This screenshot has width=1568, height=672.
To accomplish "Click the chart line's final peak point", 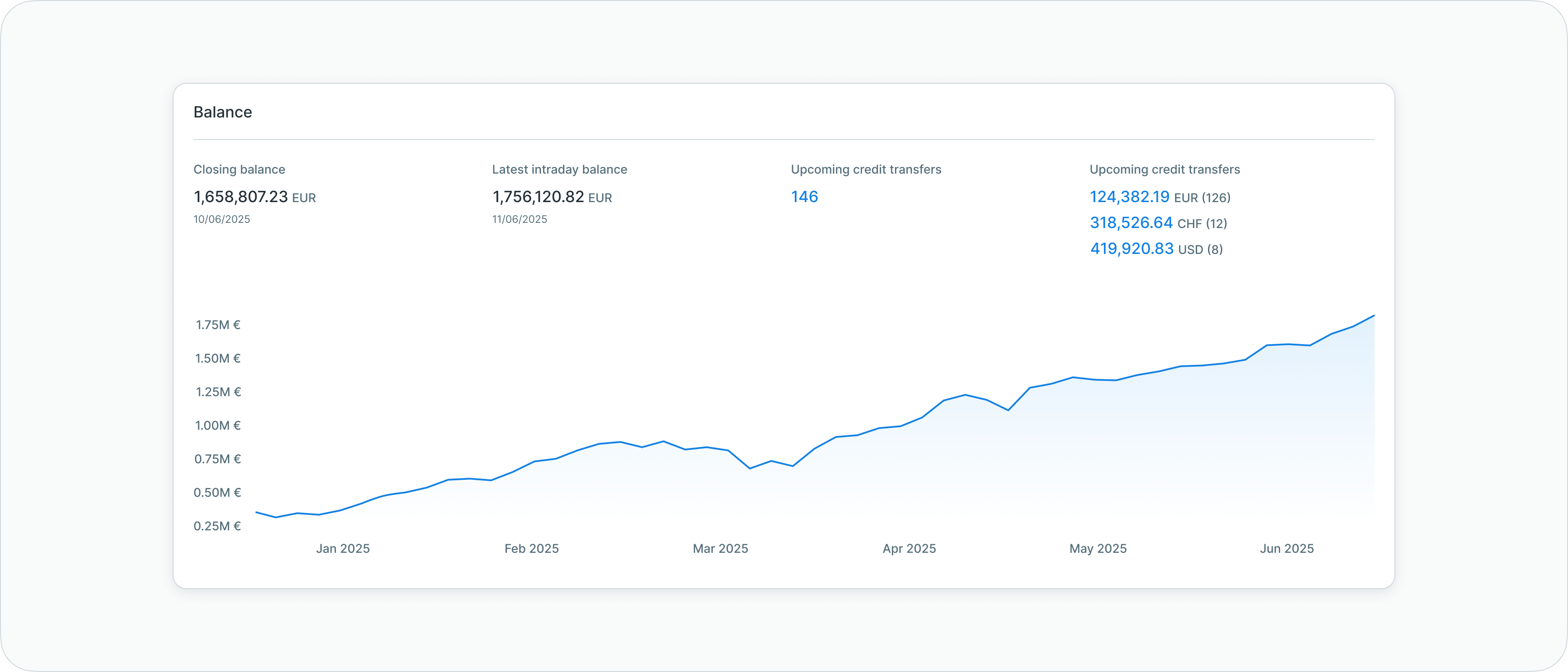I will click(x=1373, y=316).
